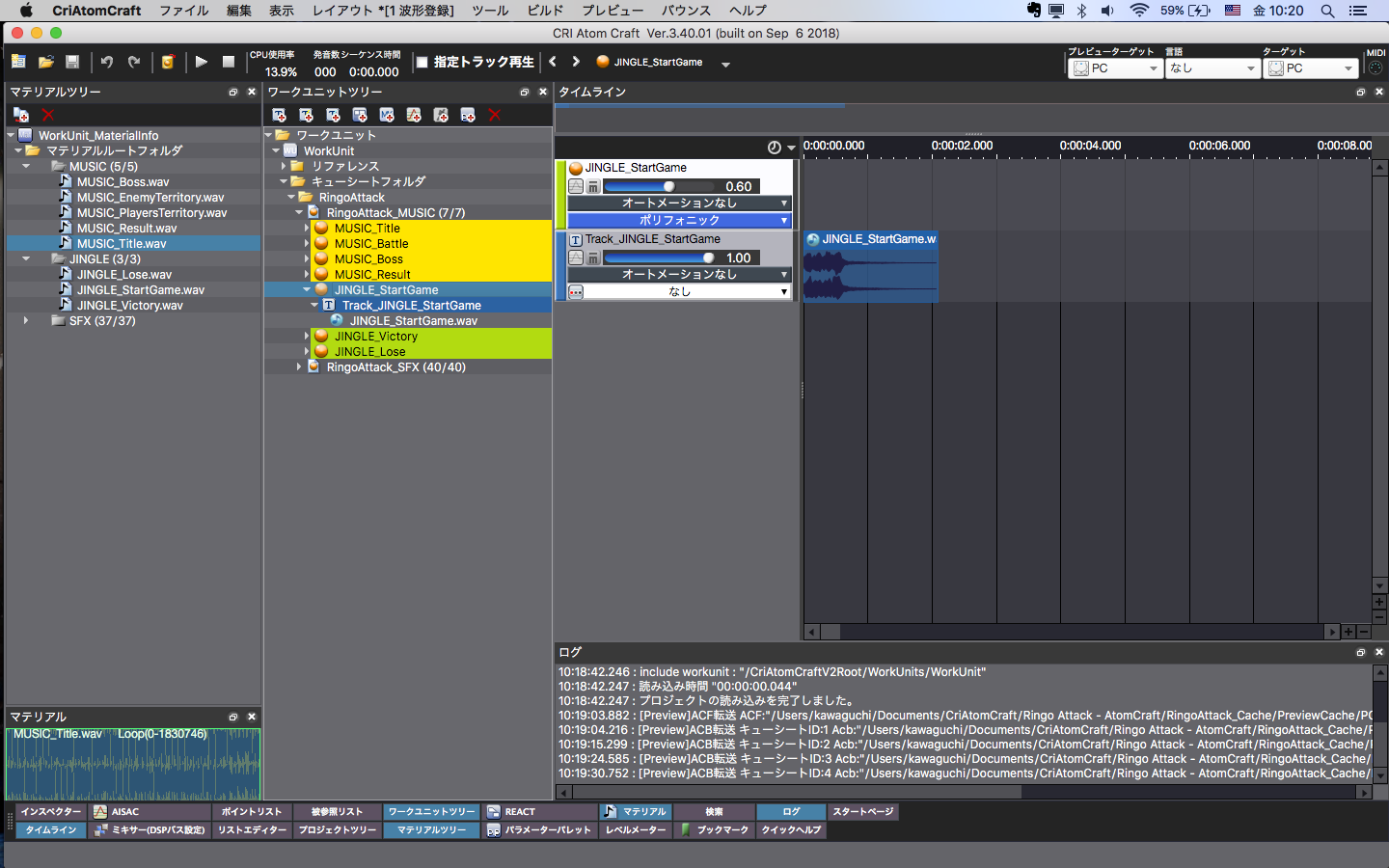Open the track-level オートメーションなし dropdown
The image size is (1389, 868).
point(679,274)
